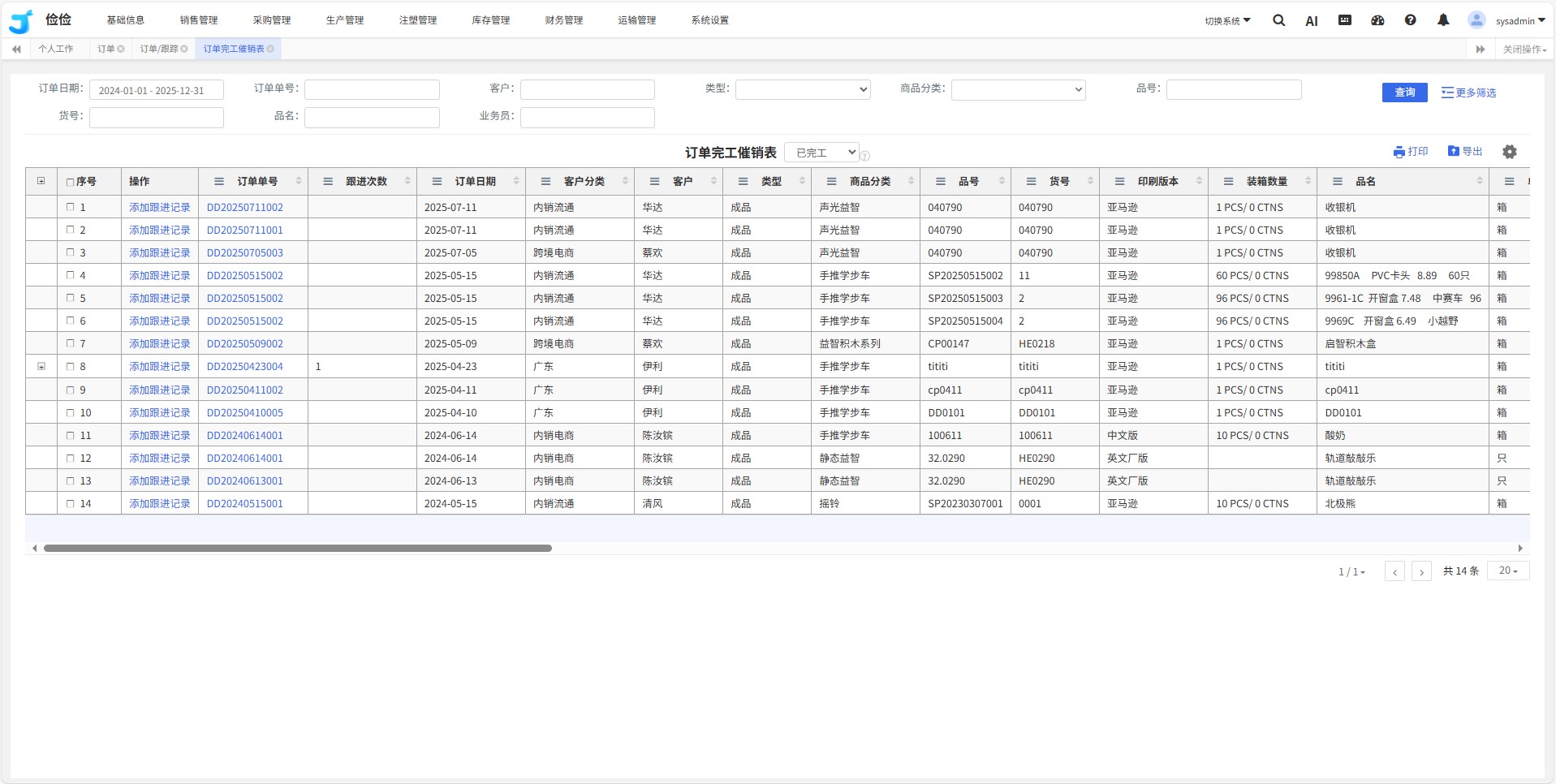Open the 财务管理 menu
Viewport: 1556px width, 784px height.
[x=563, y=20]
